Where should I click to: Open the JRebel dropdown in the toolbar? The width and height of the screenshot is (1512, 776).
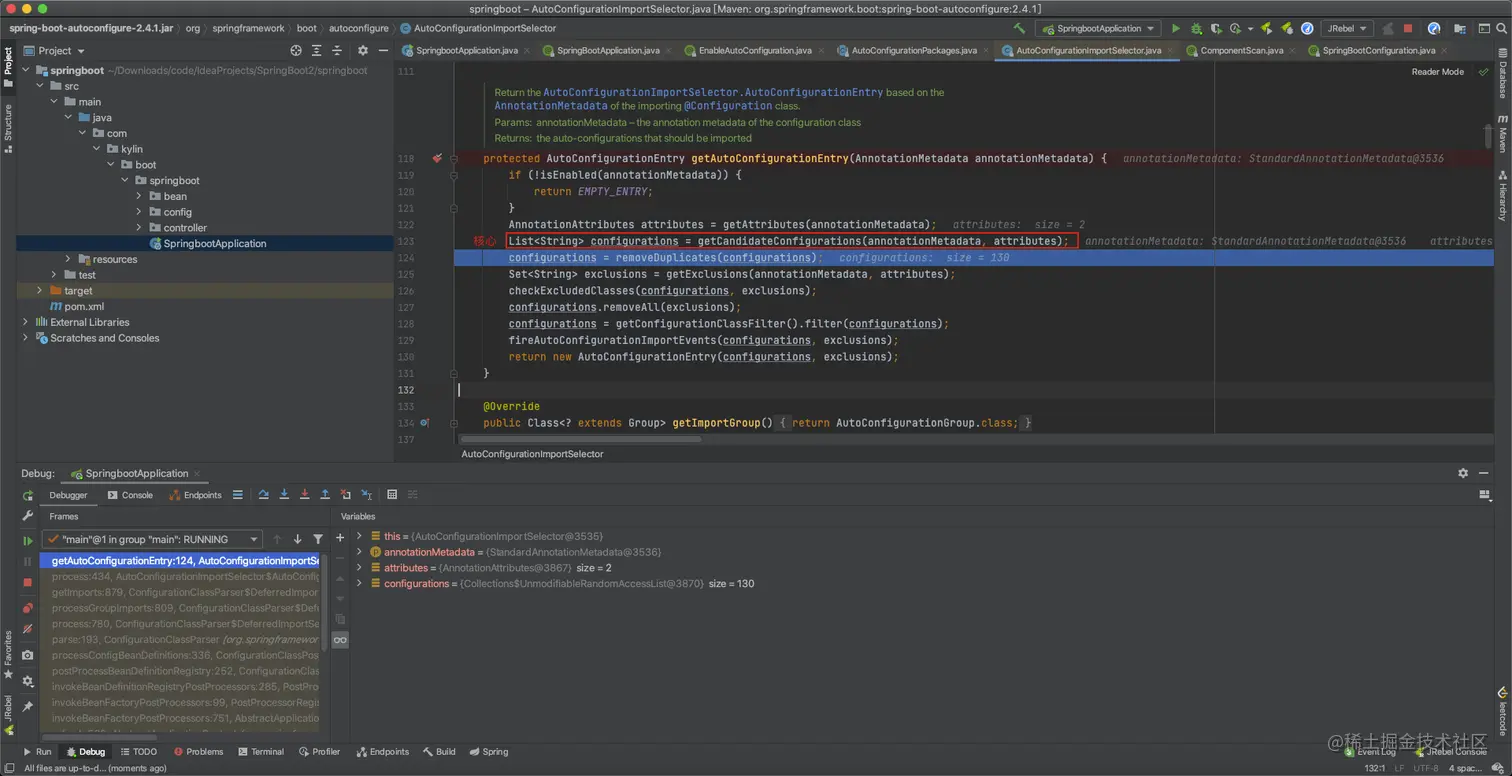point(1348,29)
